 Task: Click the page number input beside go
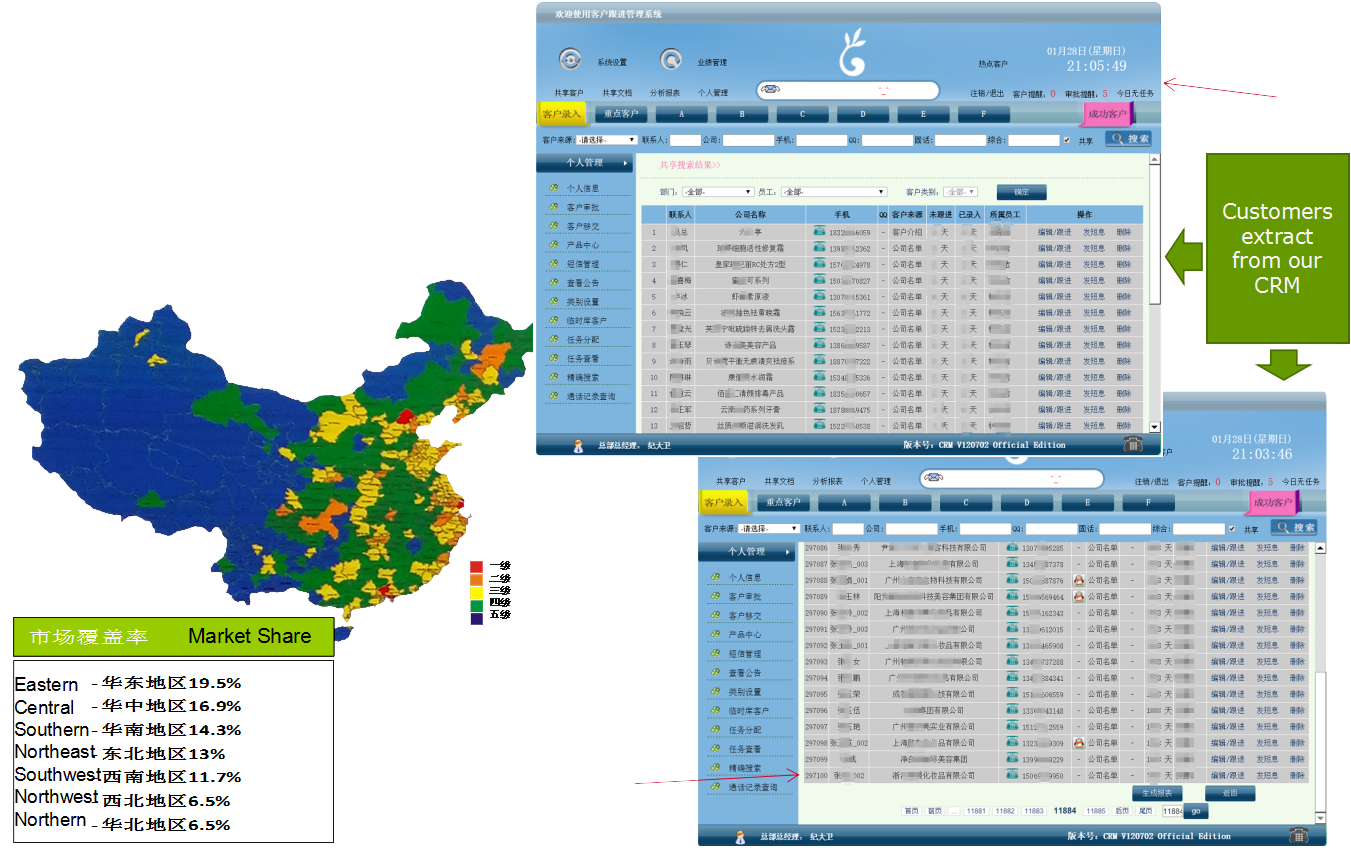1173,813
